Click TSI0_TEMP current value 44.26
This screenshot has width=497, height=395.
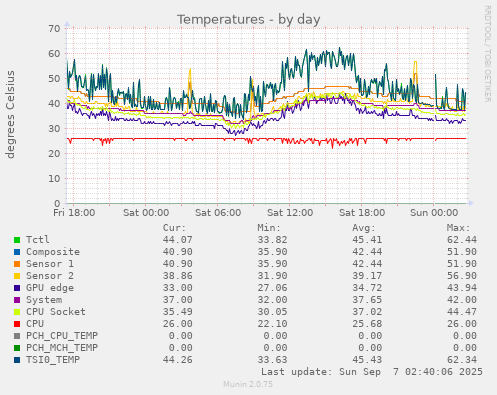coord(177,360)
